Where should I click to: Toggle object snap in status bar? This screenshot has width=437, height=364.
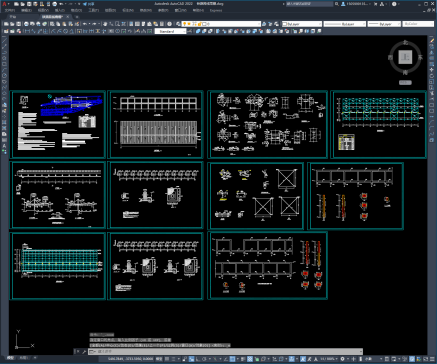pyautogui.click(x=233, y=359)
